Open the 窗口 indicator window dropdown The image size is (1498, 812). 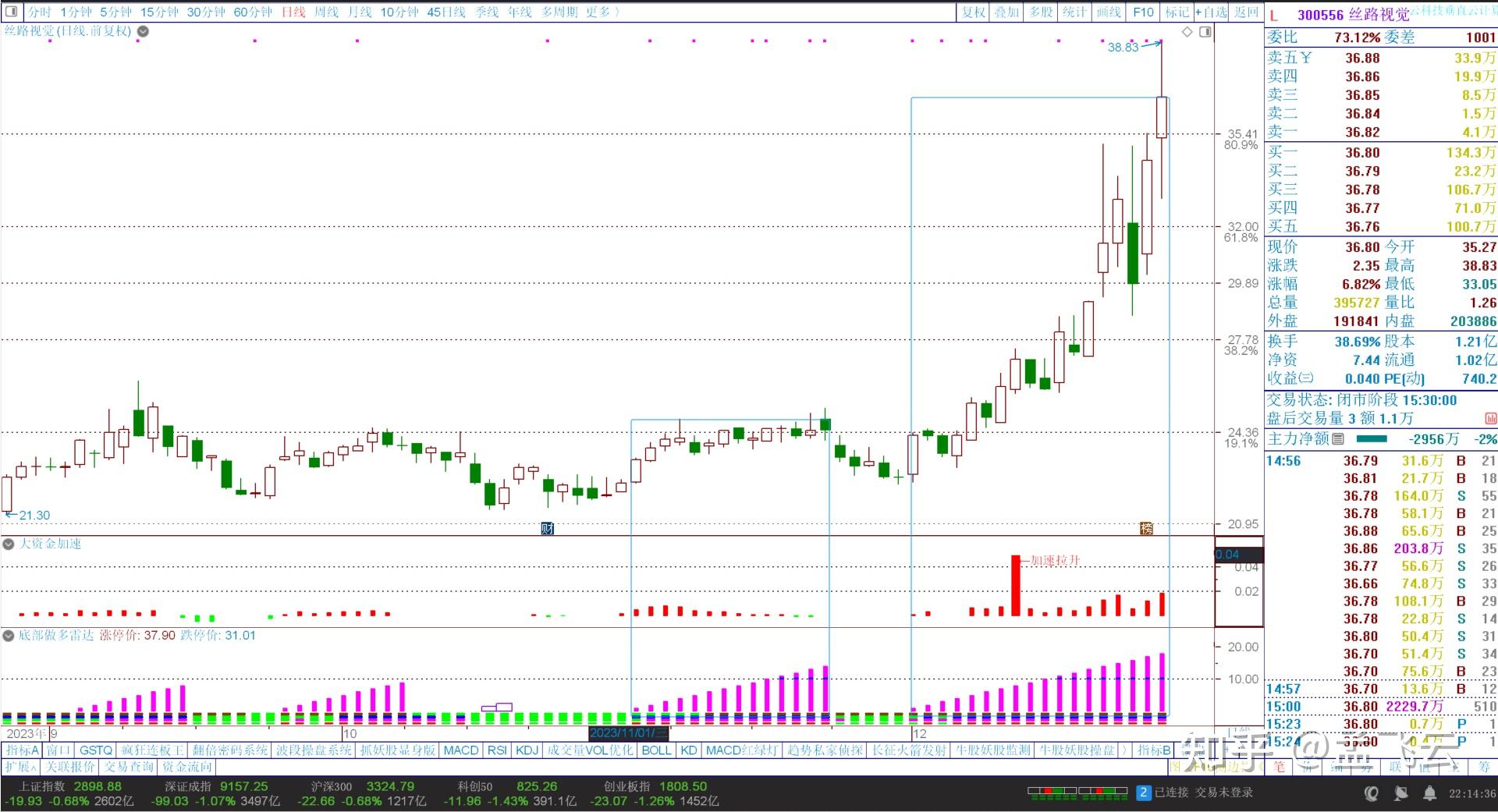59,750
